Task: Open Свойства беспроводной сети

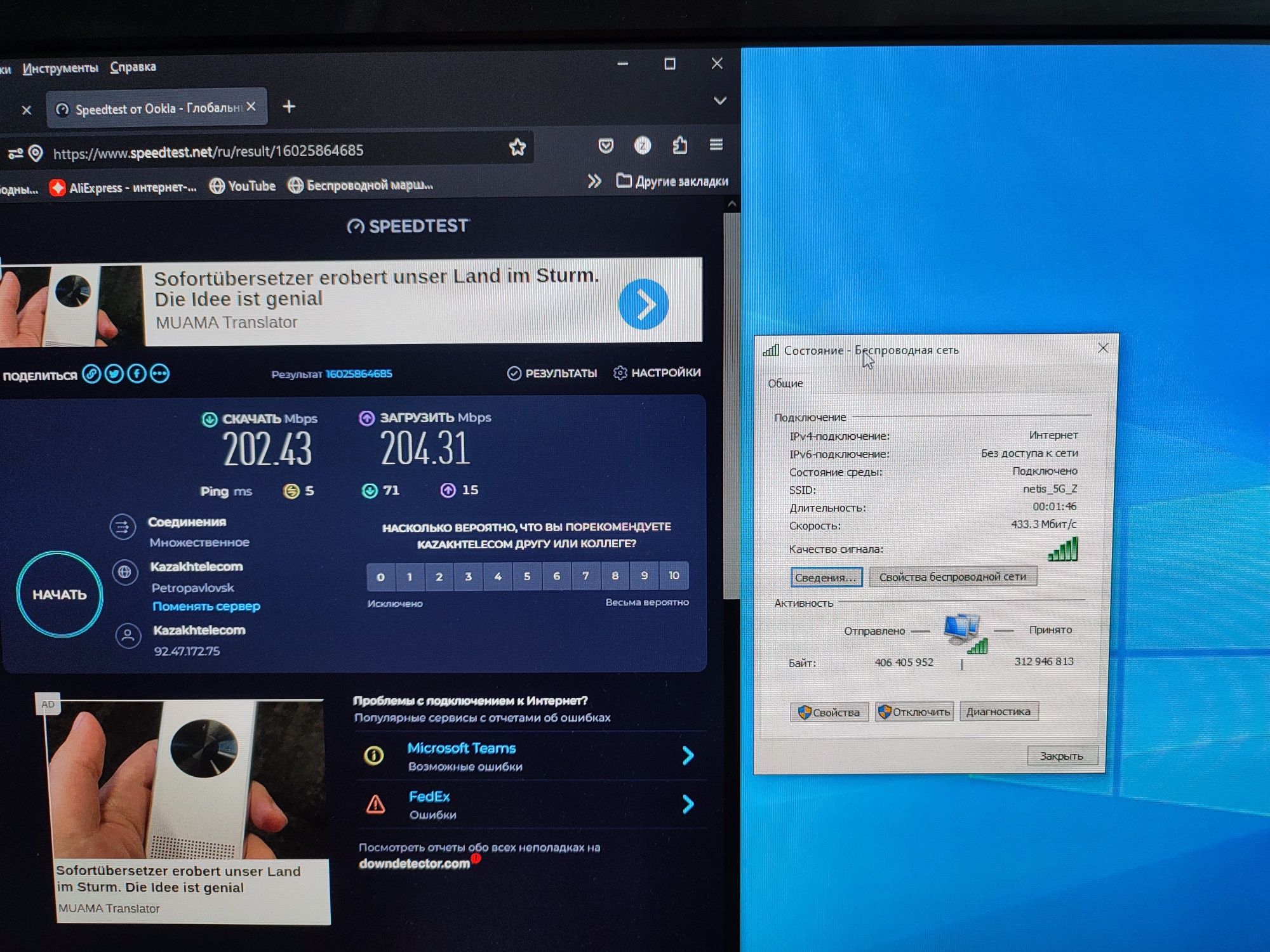Action: (952, 576)
